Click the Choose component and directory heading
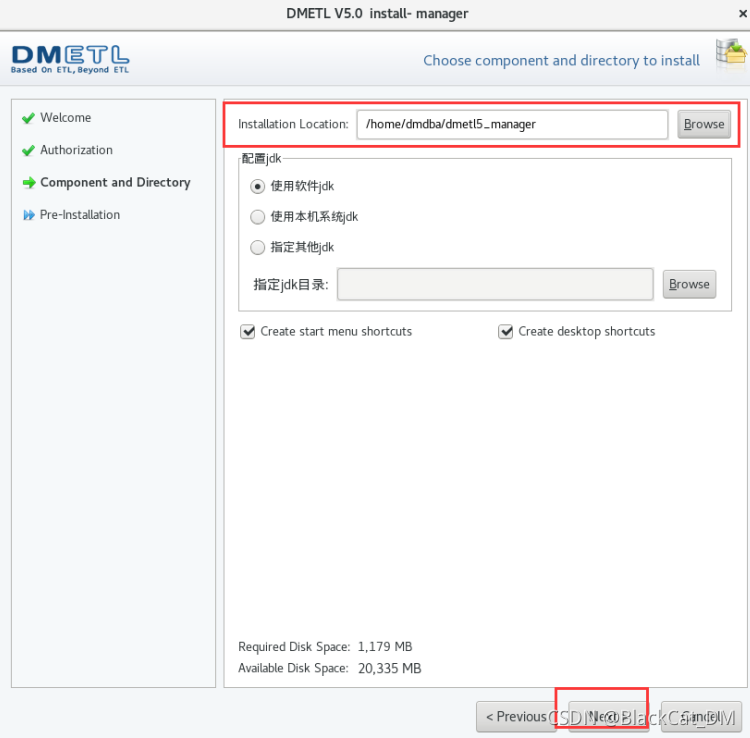Screen dimensions: 750x738 tap(561, 61)
